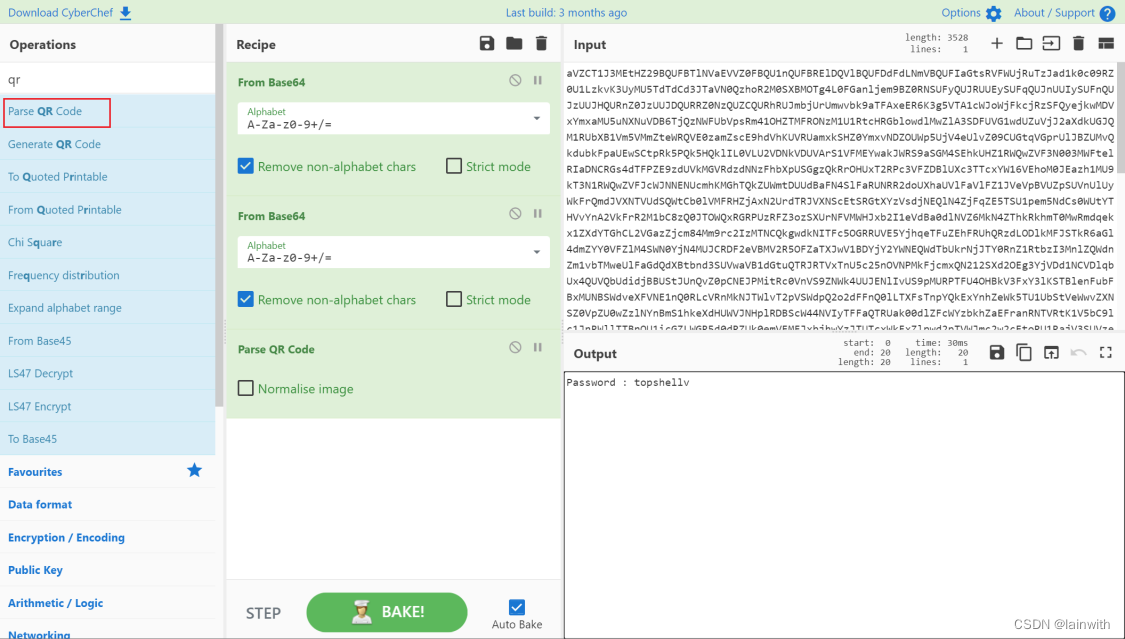Disable the first From Base64 operation
Viewport: 1125px width, 639px height.
pos(515,80)
